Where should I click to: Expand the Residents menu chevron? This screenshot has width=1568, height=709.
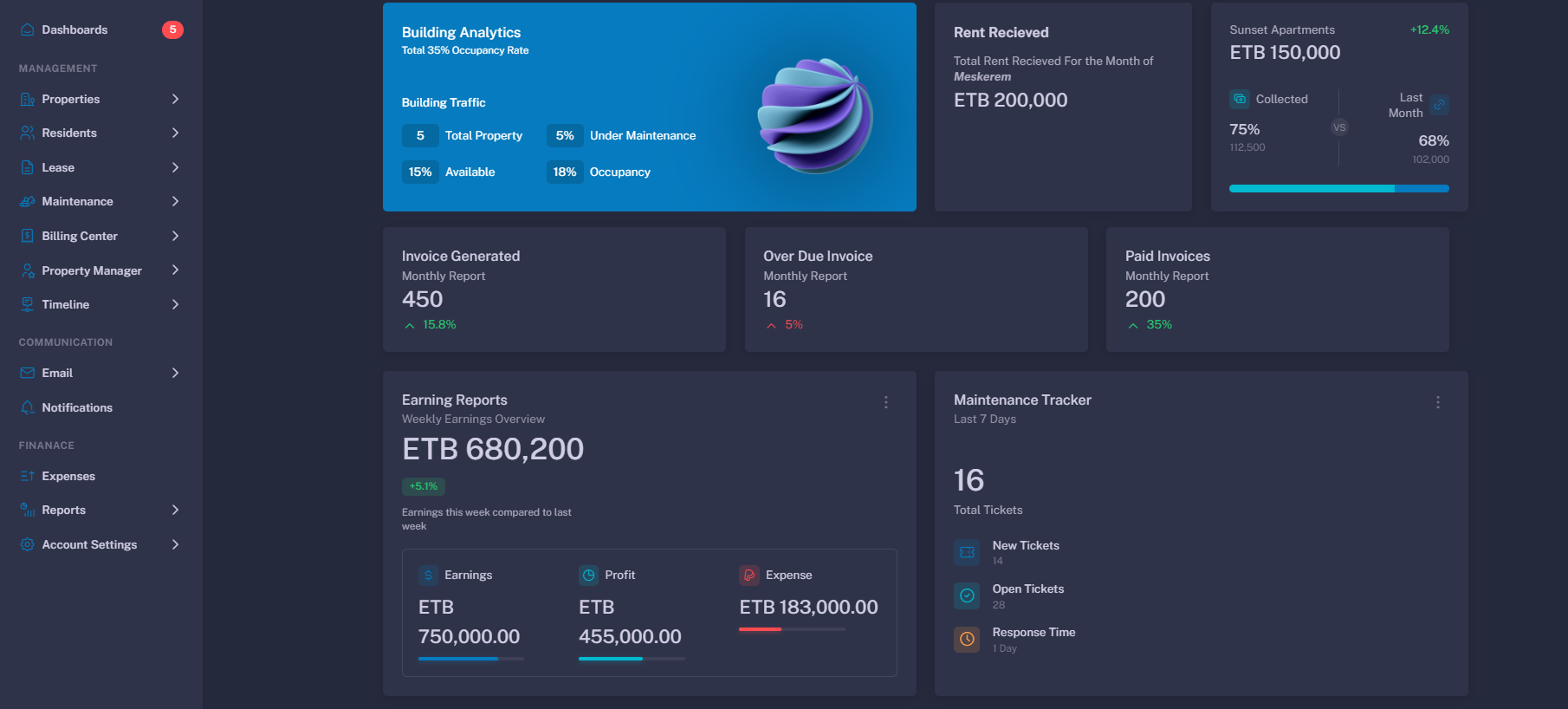pos(175,133)
